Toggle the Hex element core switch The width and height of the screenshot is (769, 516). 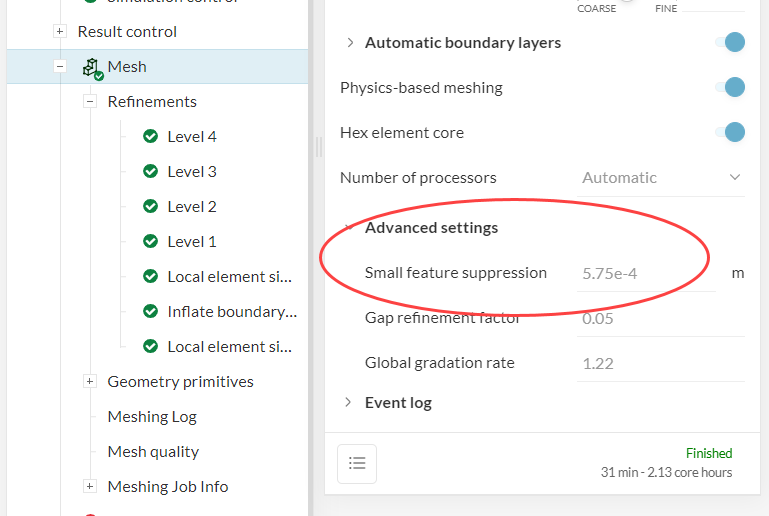click(731, 132)
